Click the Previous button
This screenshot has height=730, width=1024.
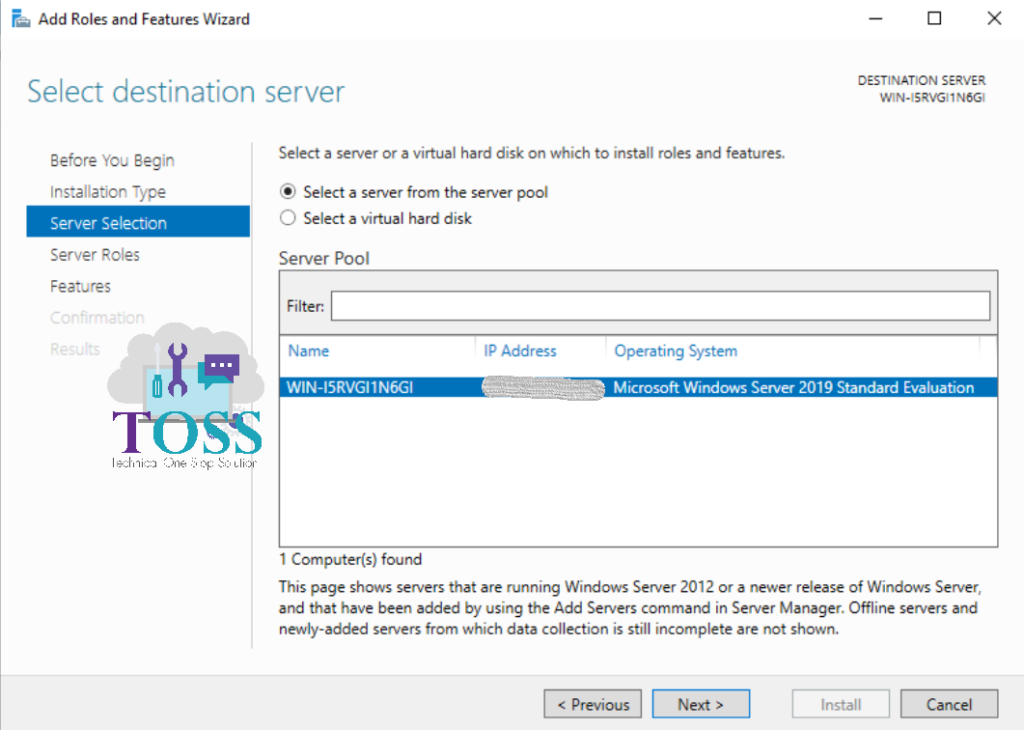pyautogui.click(x=592, y=703)
